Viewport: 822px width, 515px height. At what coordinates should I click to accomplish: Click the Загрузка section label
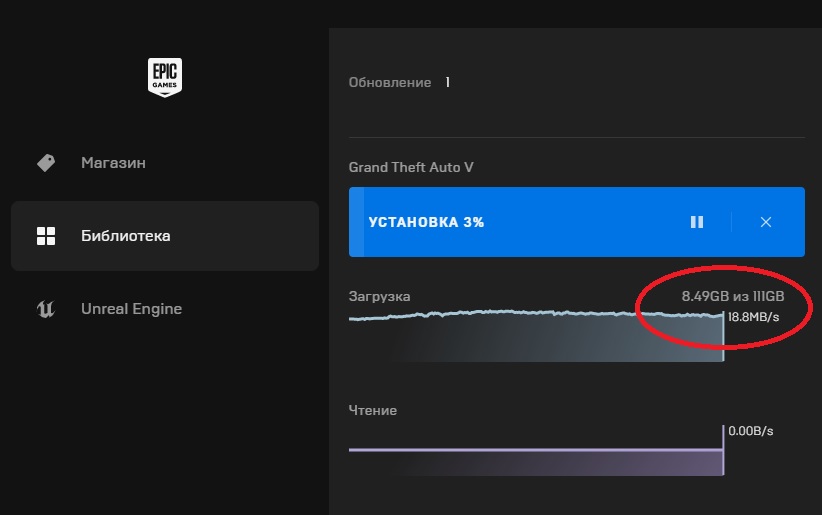(x=379, y=297)
